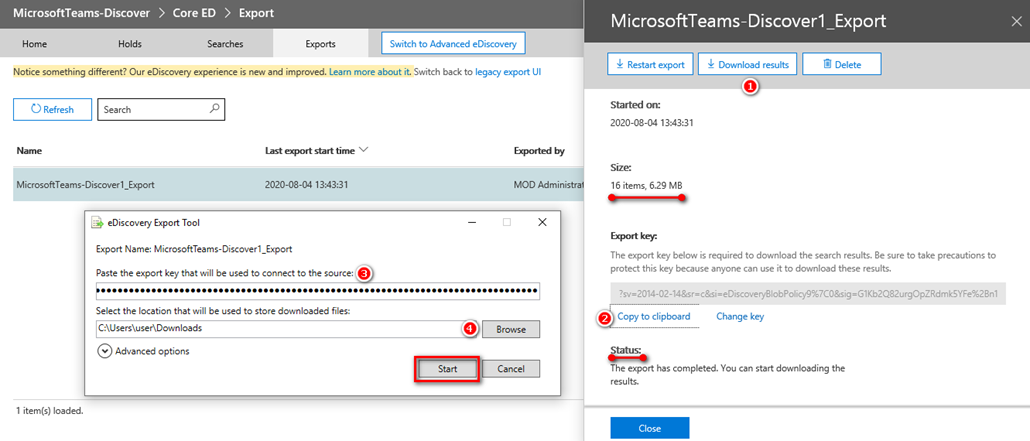Sort by Name column header
Image resolution: width=1030 pixels, height=441 pixels.
(29, 151)
